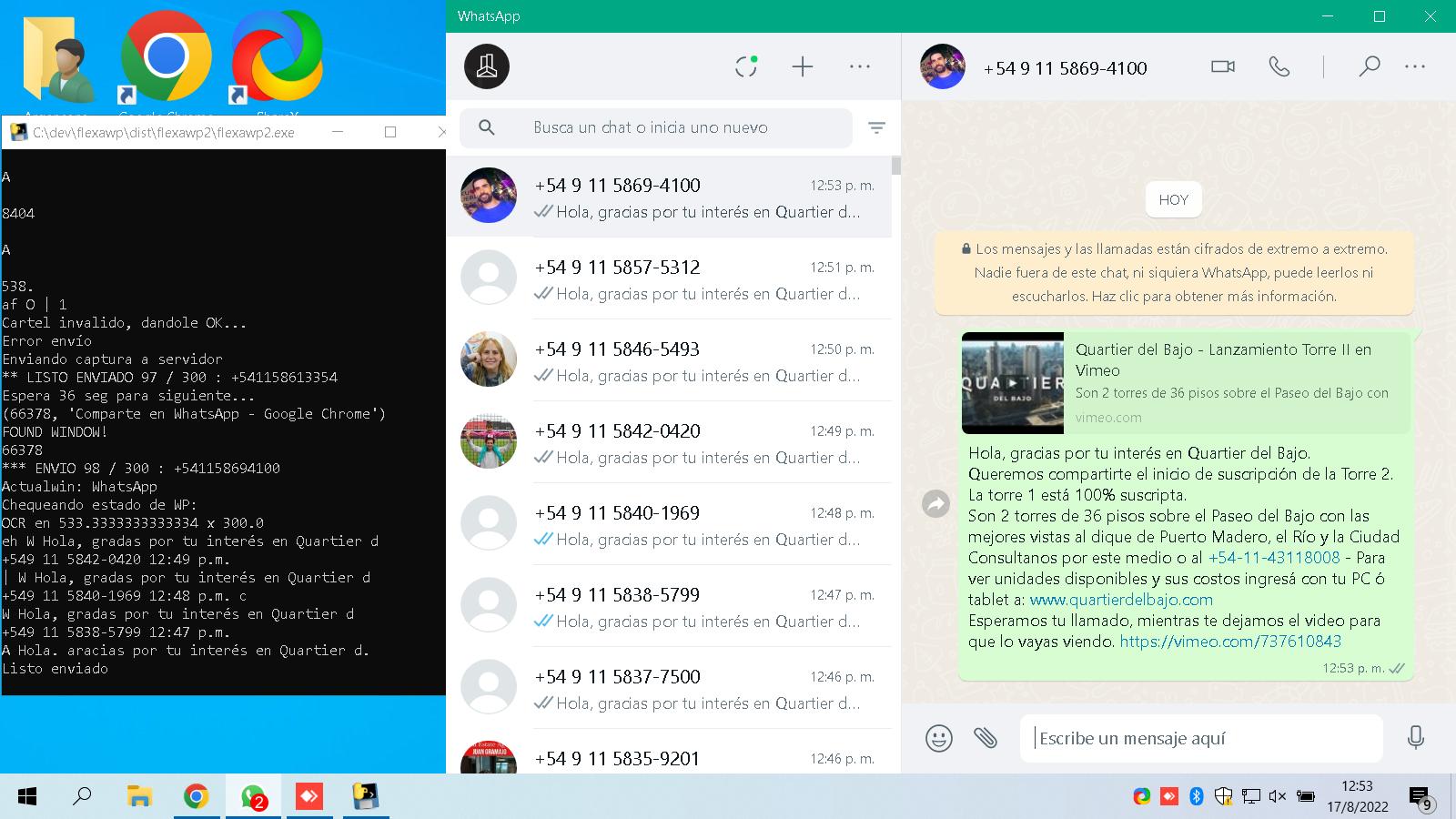Image resolution: width=1456 pixels, height=819 pixels.
Task: Forward the message using arrow icon
Action: 935,503
